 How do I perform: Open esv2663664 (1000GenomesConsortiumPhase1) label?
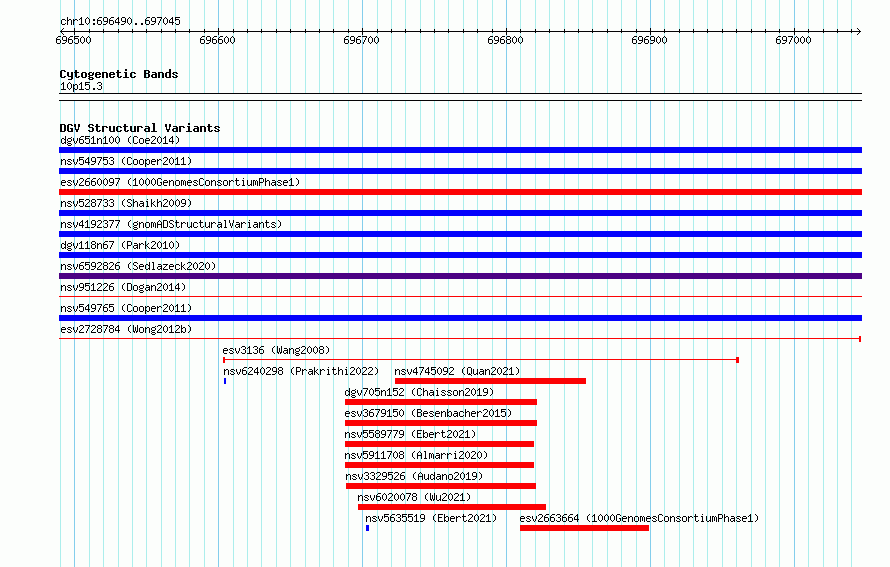(x=639, y=518)
